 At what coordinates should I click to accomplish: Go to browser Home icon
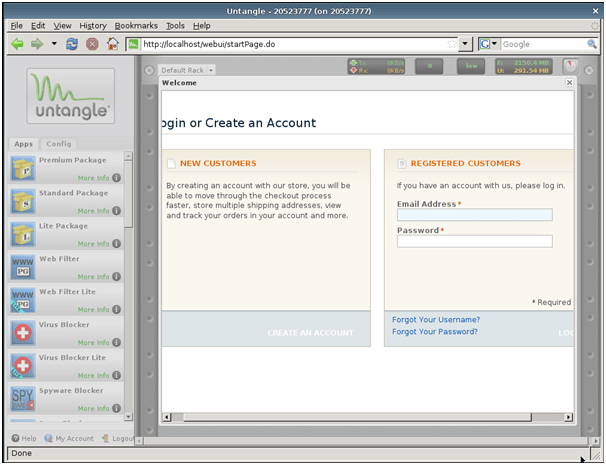coord(111,44)
